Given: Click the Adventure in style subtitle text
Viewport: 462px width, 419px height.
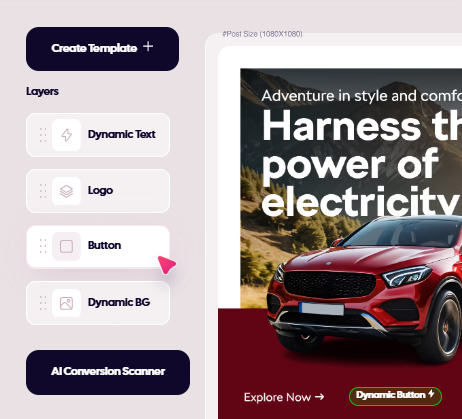Looking at the screenshot, I should click(362, 96).
